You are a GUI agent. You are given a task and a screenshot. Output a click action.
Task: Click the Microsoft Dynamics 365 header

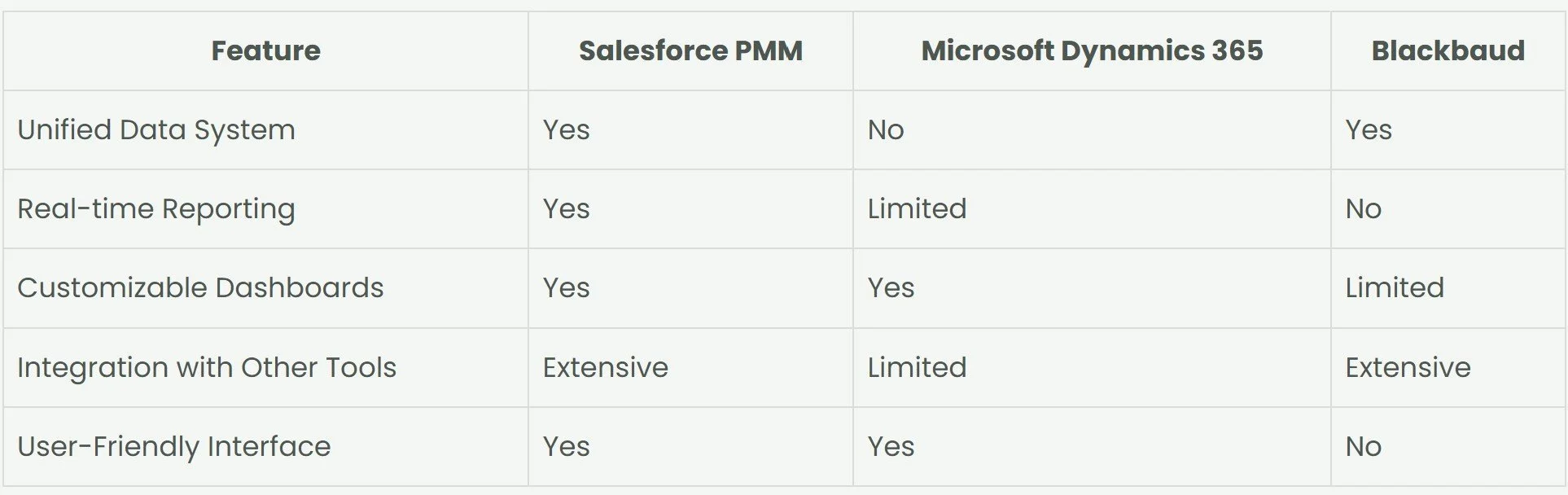tap(1092, 50)
